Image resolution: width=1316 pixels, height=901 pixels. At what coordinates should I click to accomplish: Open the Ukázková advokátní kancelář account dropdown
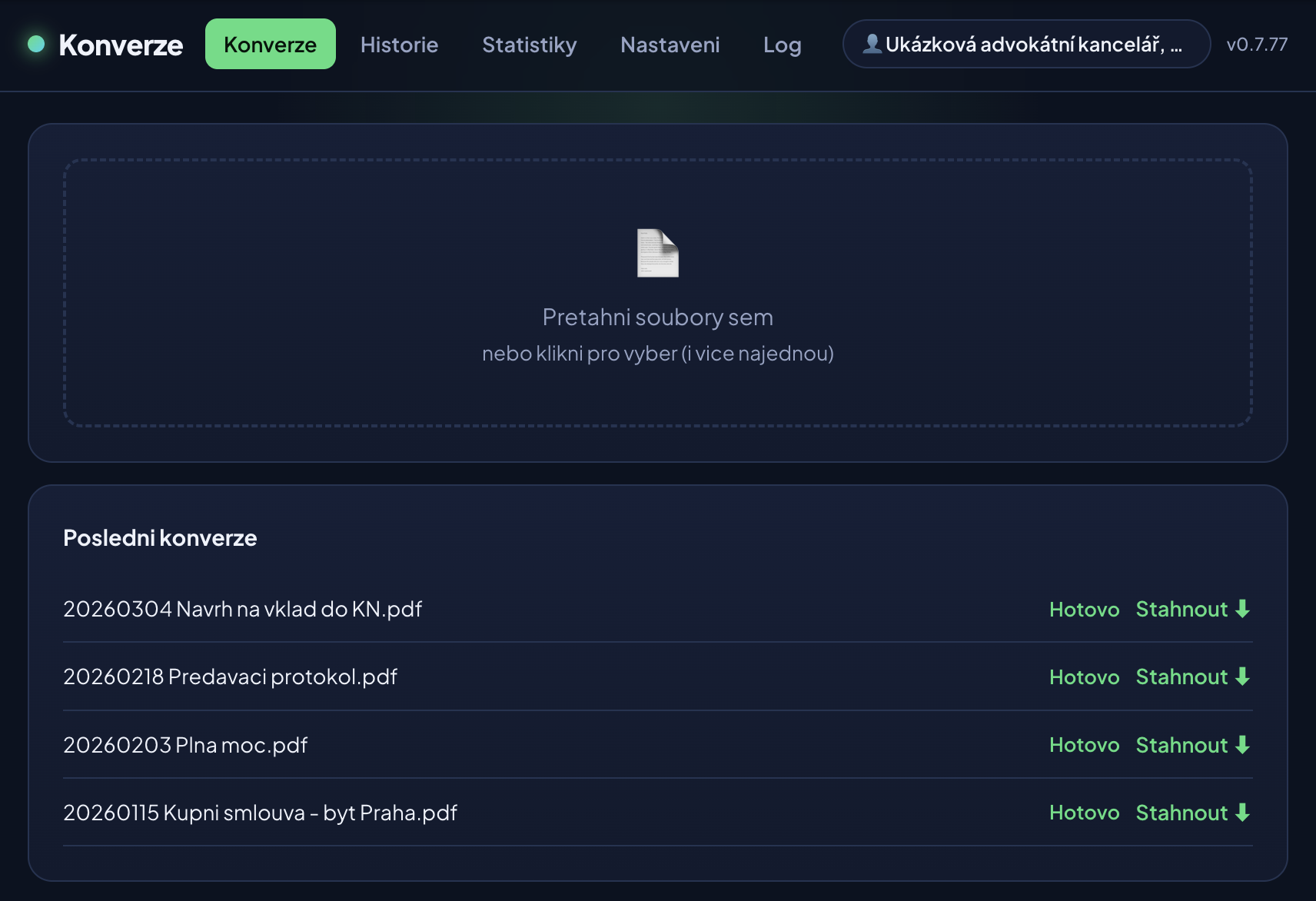[x=1026, y=44]
